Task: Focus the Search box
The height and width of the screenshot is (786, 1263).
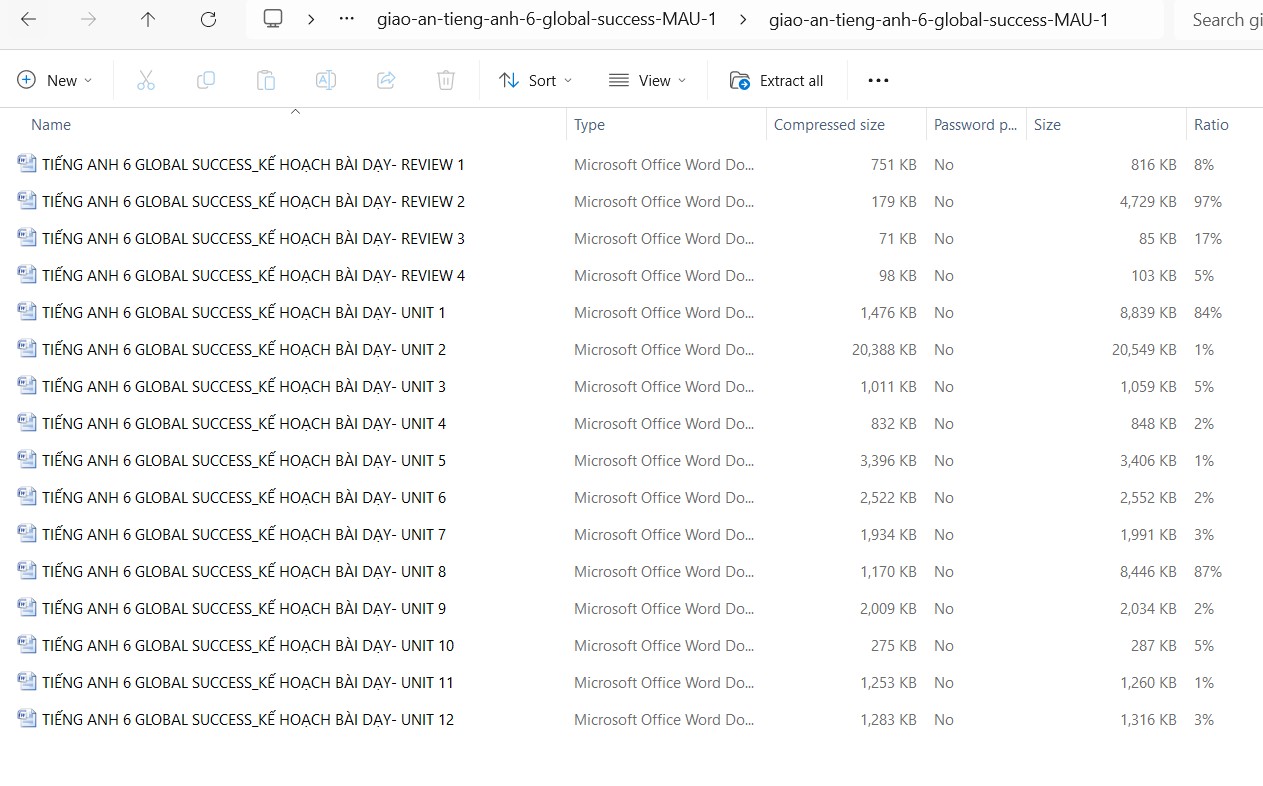Action: [x=1218, y=20]
